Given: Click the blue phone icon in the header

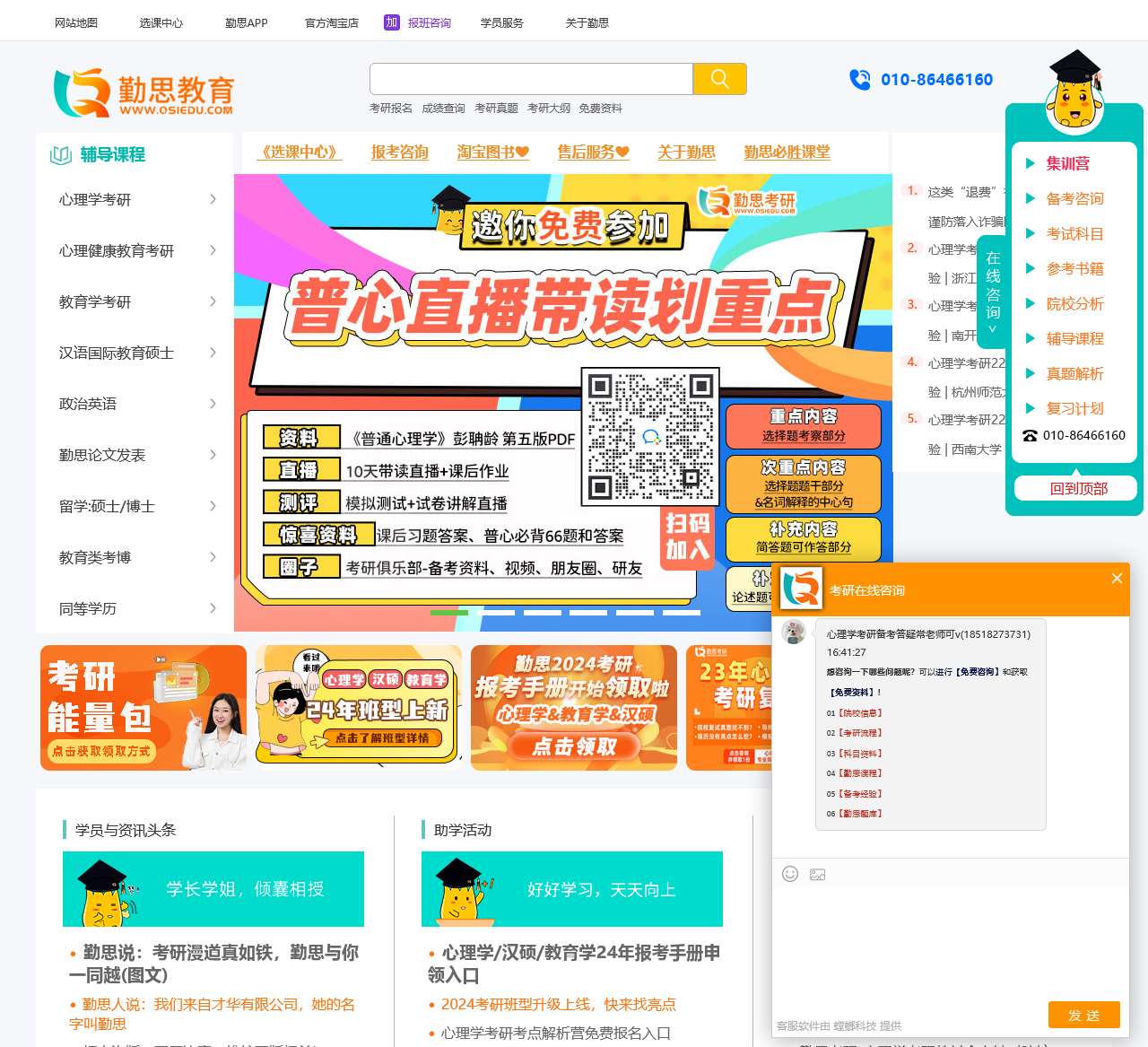Looking at the screenshot, I should (859, 80).
